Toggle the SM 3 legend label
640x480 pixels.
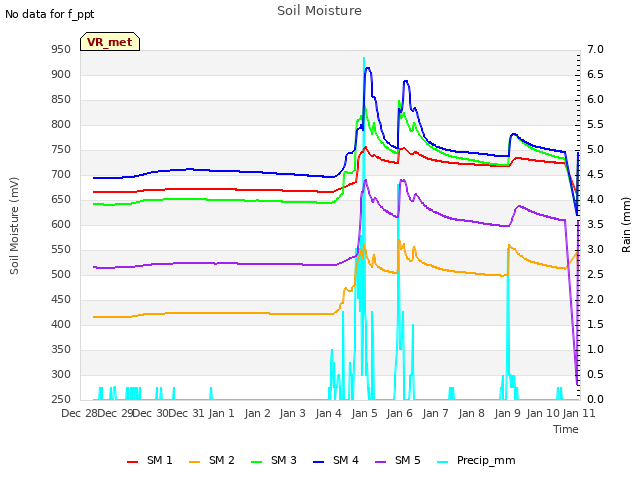click(x=284, y=460)
